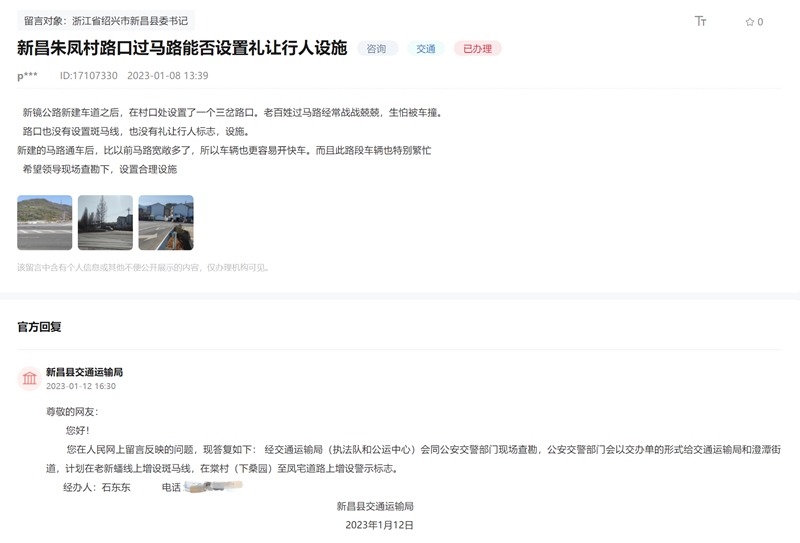Viewport: 800px width, 543px height.
Task: Open the third attached photo with buildings
Action: 166,222
